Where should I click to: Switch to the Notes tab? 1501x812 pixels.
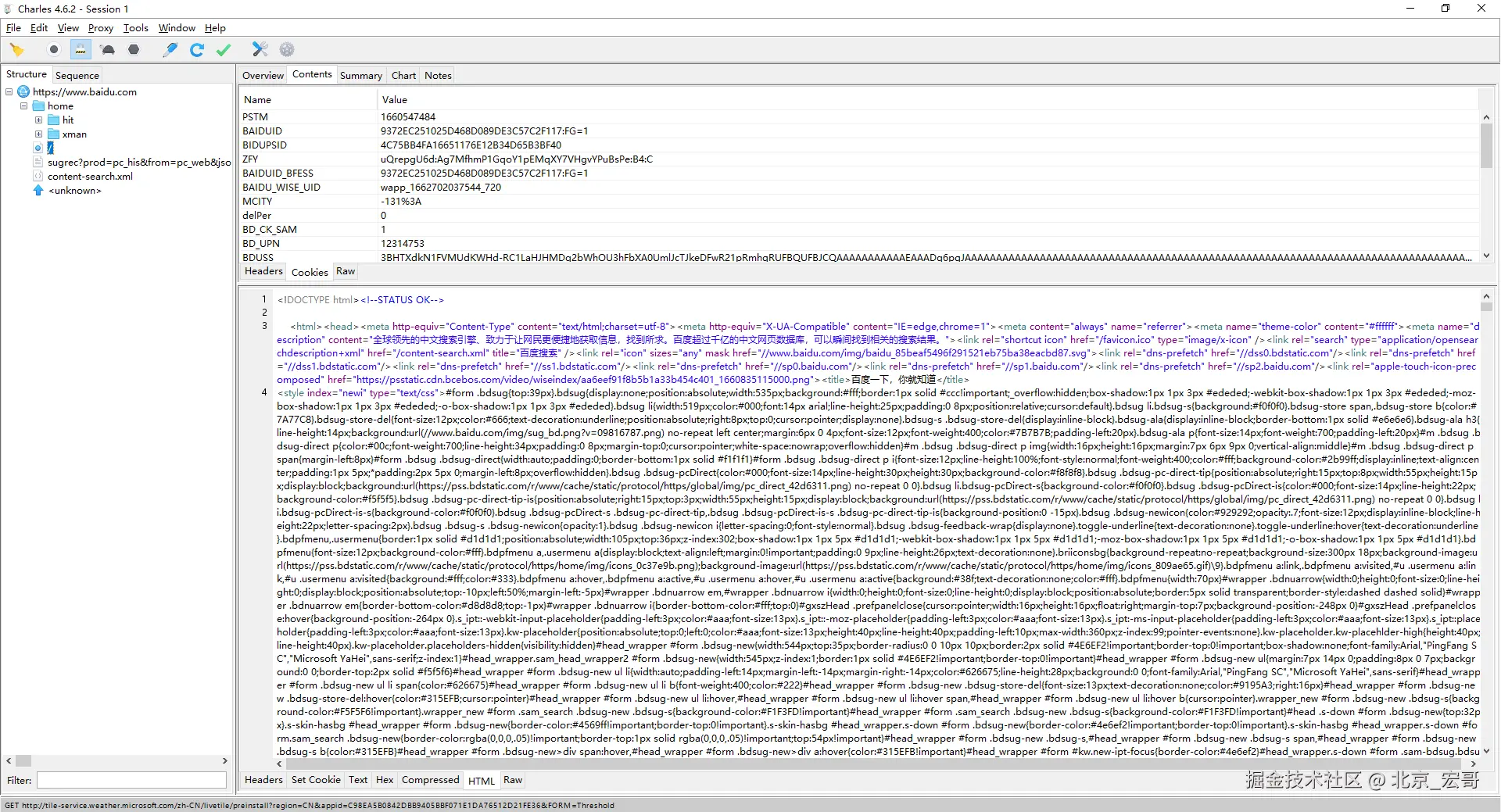(x=438, y=76)
